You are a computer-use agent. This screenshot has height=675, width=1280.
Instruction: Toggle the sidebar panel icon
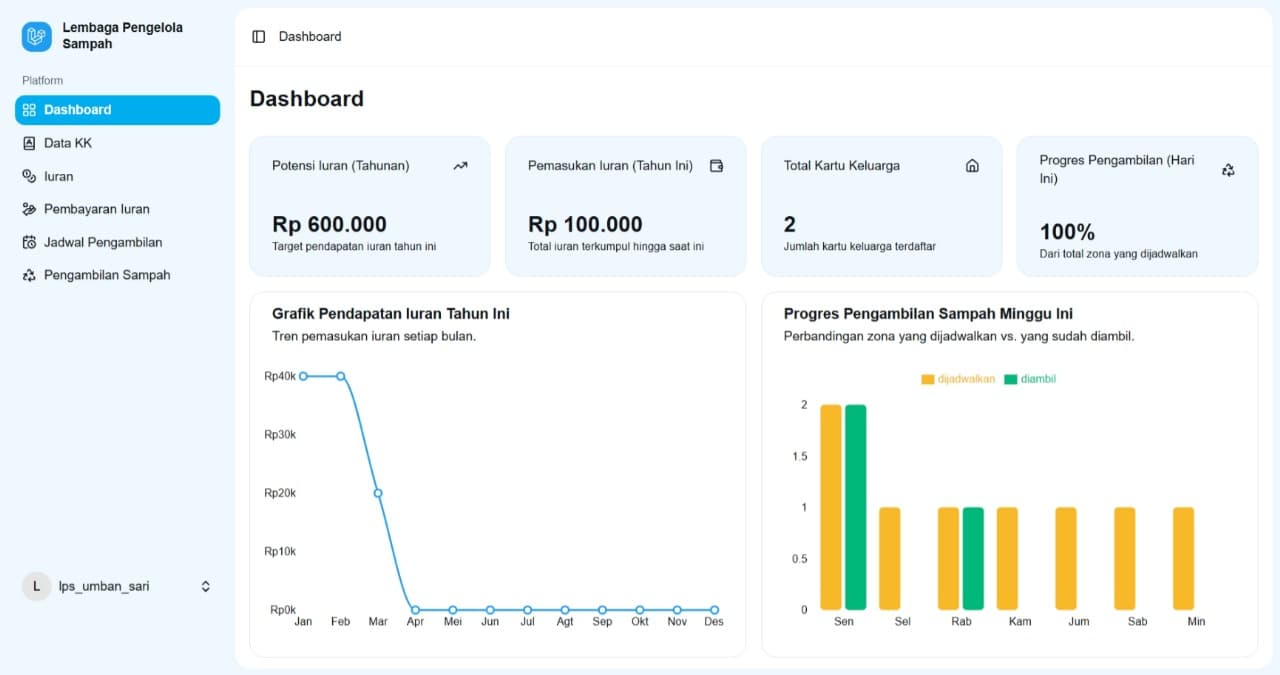pos(259,36)
